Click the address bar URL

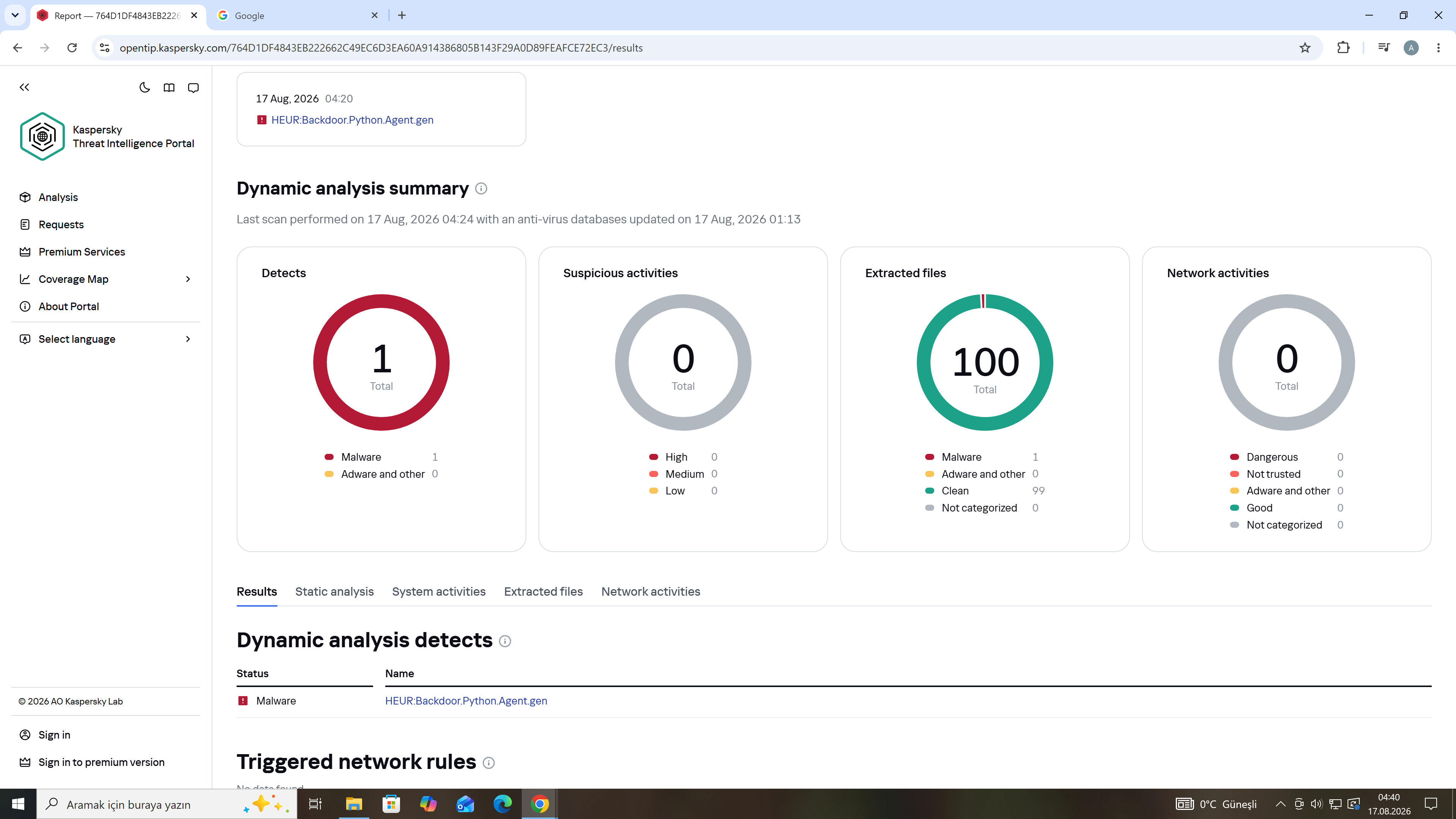(381, 48)
